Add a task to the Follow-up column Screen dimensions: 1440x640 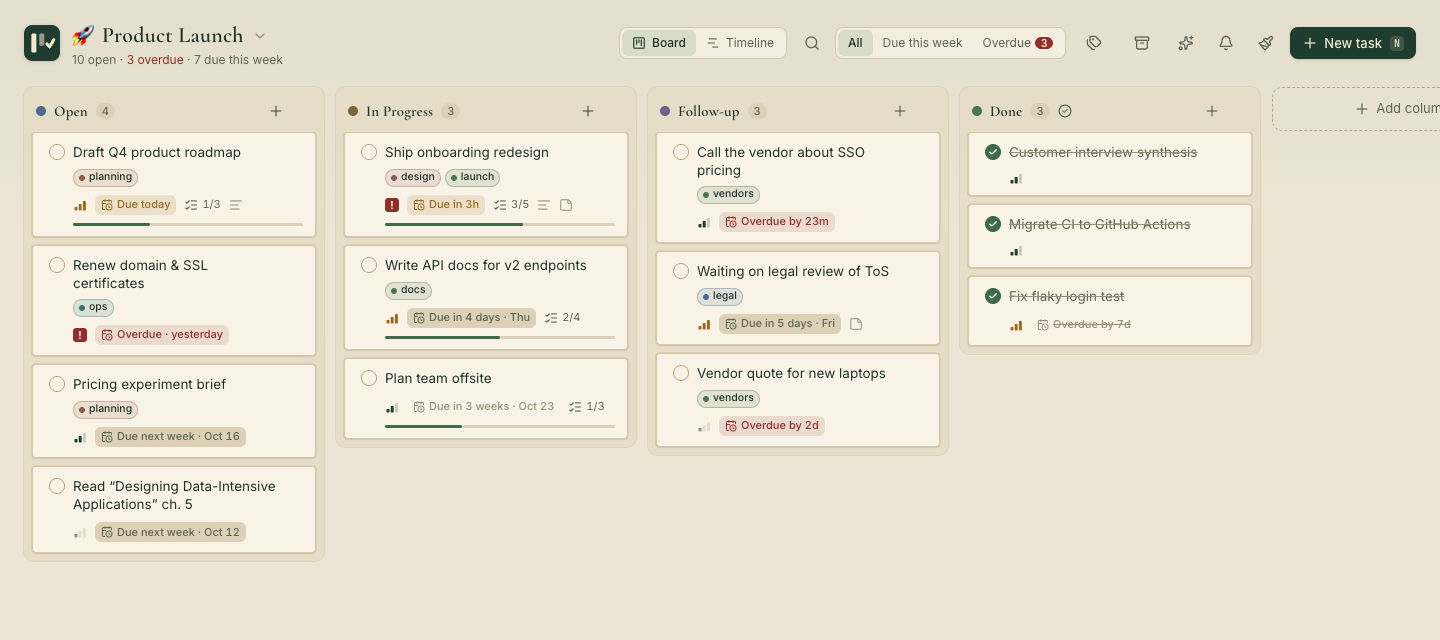click(900, 111)
